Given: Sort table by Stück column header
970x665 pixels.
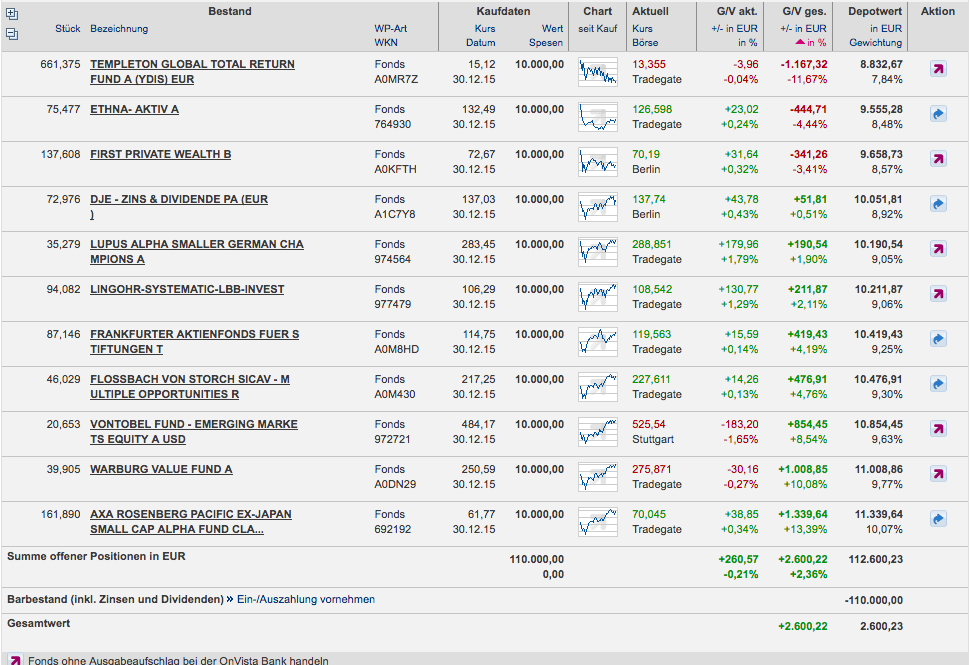Looking at the screenshot, I should click(68, 29).
